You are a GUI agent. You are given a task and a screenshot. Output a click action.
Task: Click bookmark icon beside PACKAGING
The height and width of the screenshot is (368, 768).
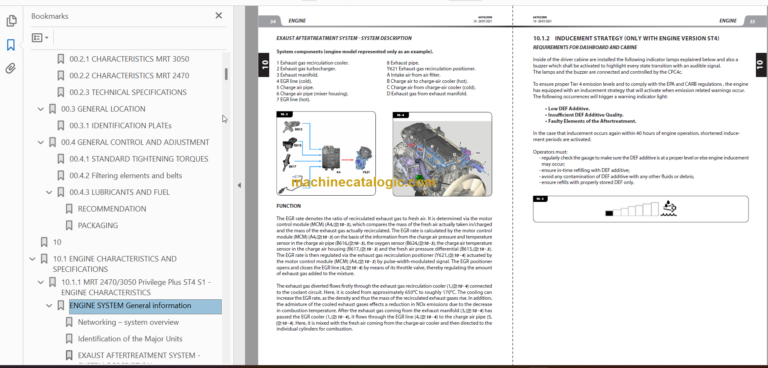click(x=69, y=225)
